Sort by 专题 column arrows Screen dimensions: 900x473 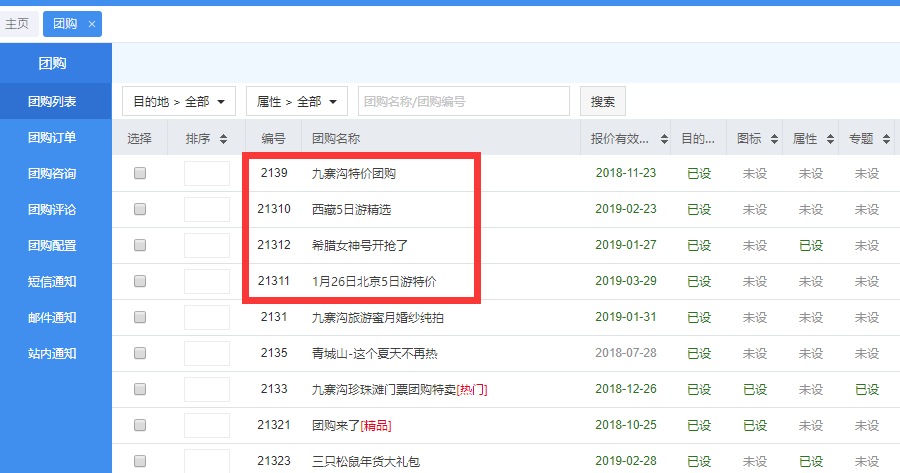point(886,139)
